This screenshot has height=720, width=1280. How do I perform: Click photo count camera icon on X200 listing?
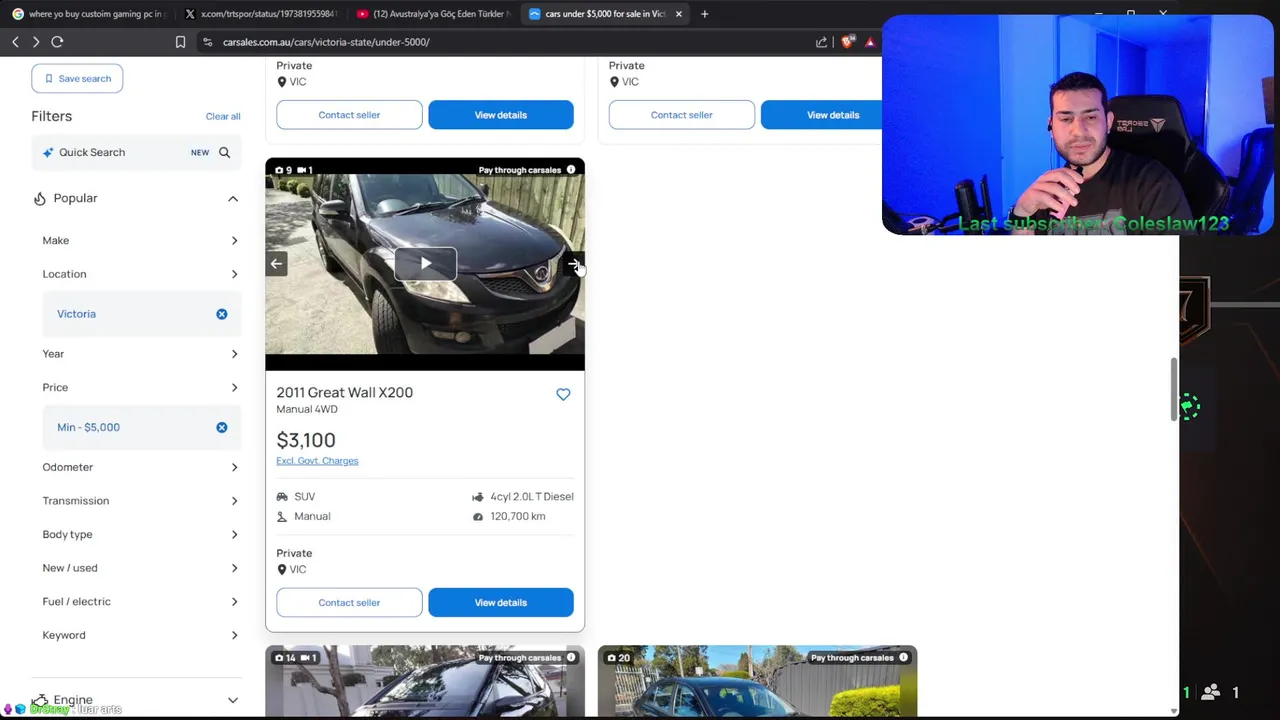[279, 170]
